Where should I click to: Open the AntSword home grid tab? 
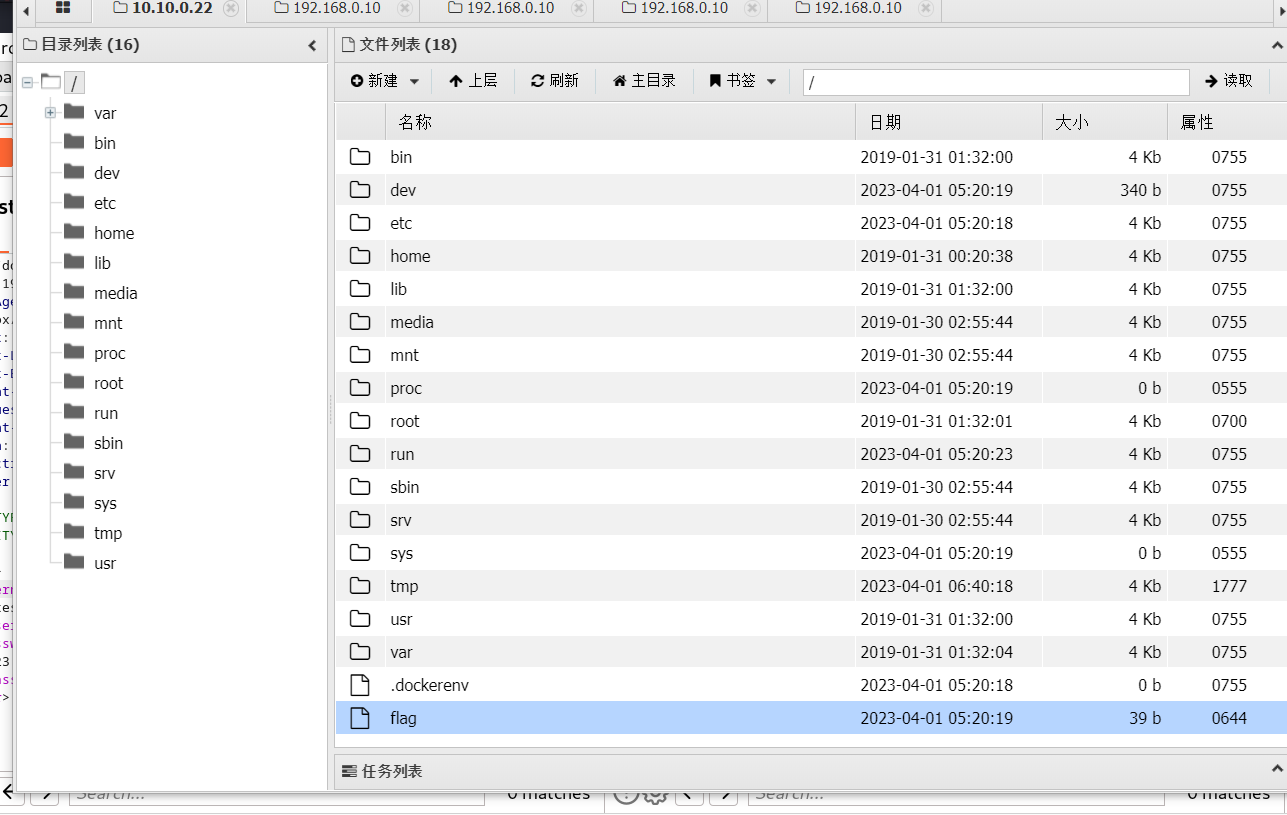63,8
